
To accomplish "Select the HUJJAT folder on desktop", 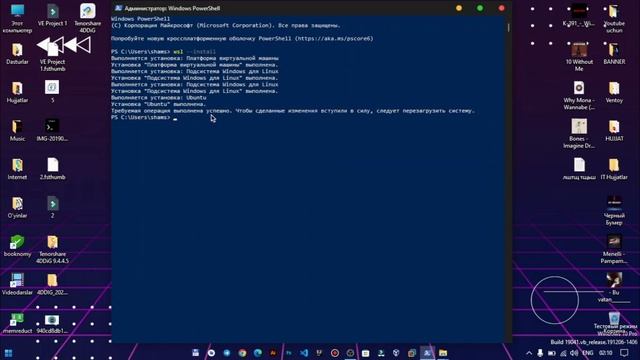I will click(614, 131).
